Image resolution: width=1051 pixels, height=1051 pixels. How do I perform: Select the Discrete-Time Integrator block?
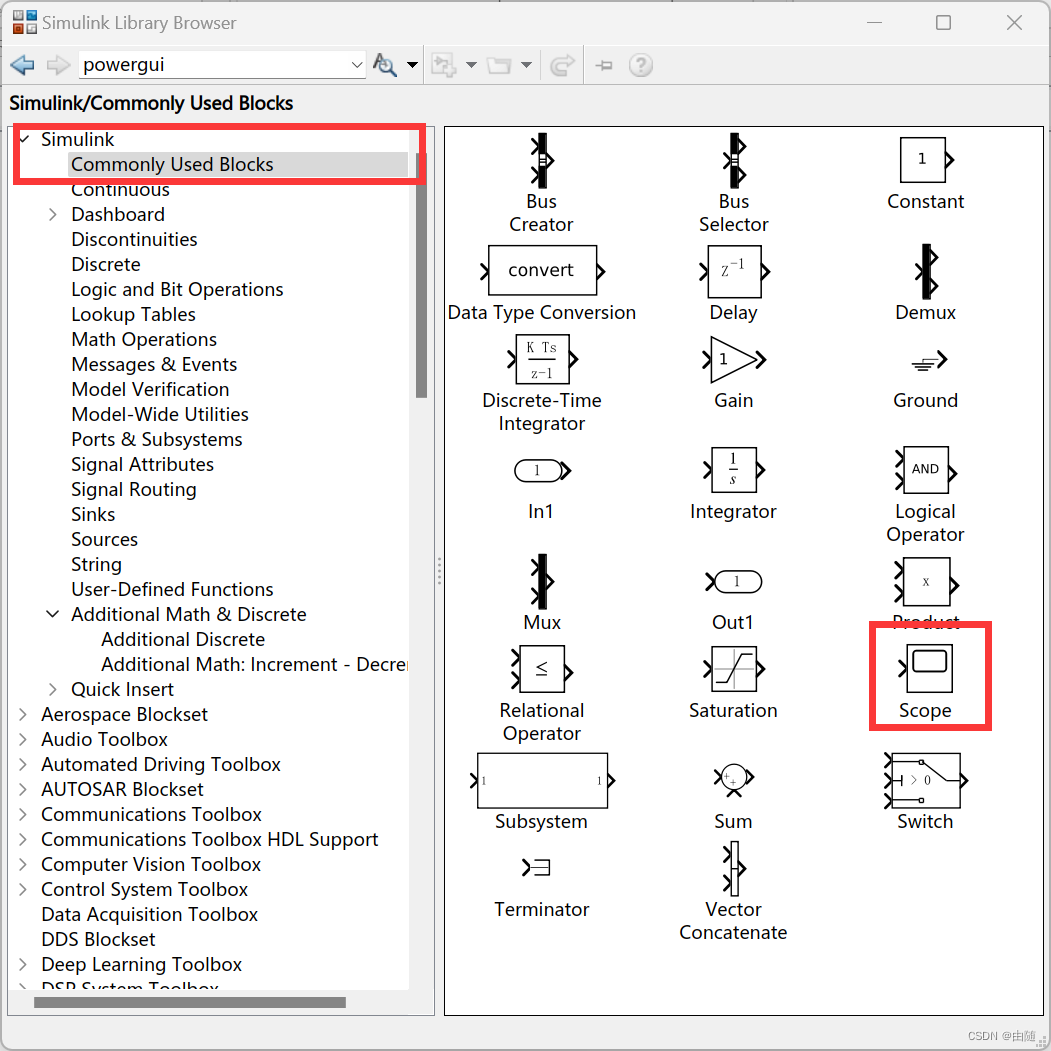tap(542, 359)
